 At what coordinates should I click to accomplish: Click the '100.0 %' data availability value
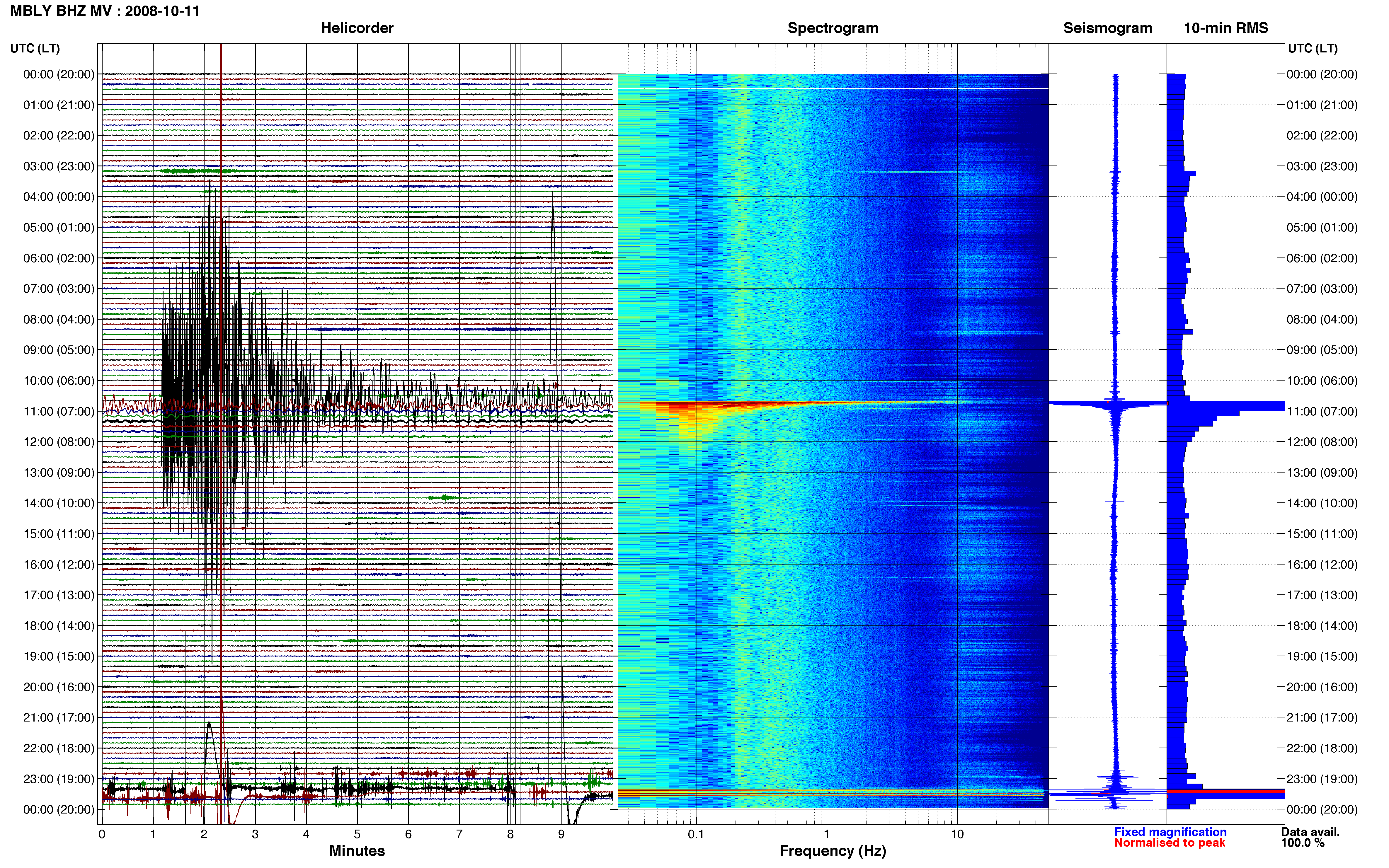click(x=1303, y=843)
